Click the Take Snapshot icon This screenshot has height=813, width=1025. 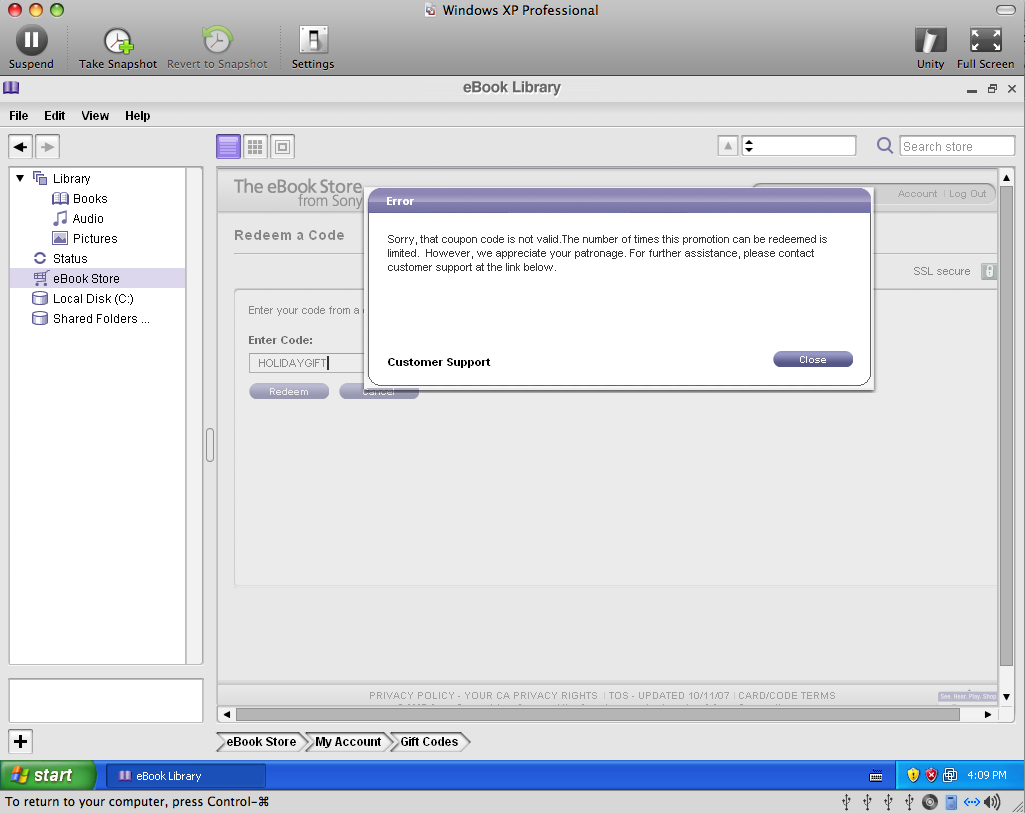coord(118,41)
